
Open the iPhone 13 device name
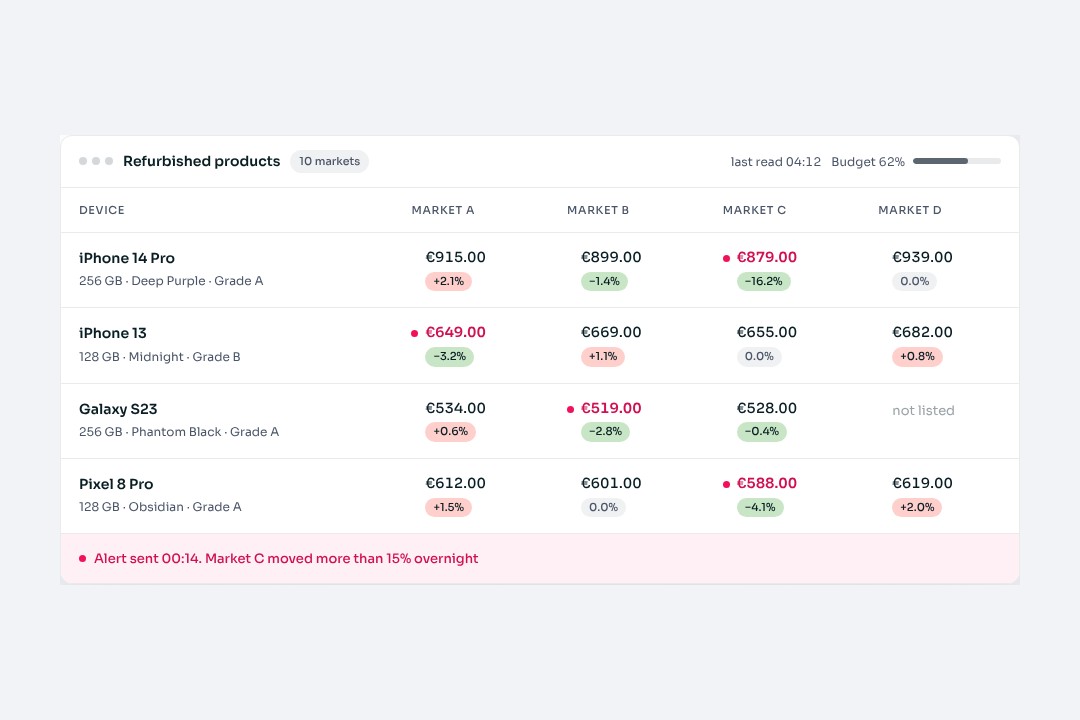point(113,333)
